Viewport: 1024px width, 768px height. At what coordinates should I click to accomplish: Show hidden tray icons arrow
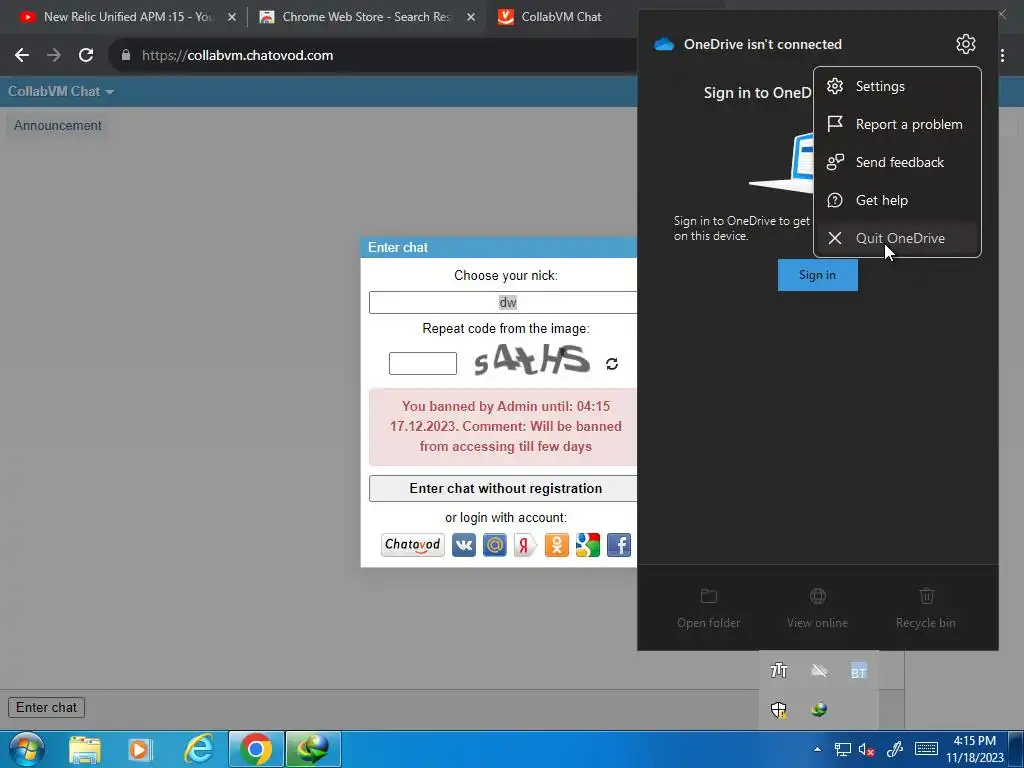pyautogui.click(x=817, y=749)
